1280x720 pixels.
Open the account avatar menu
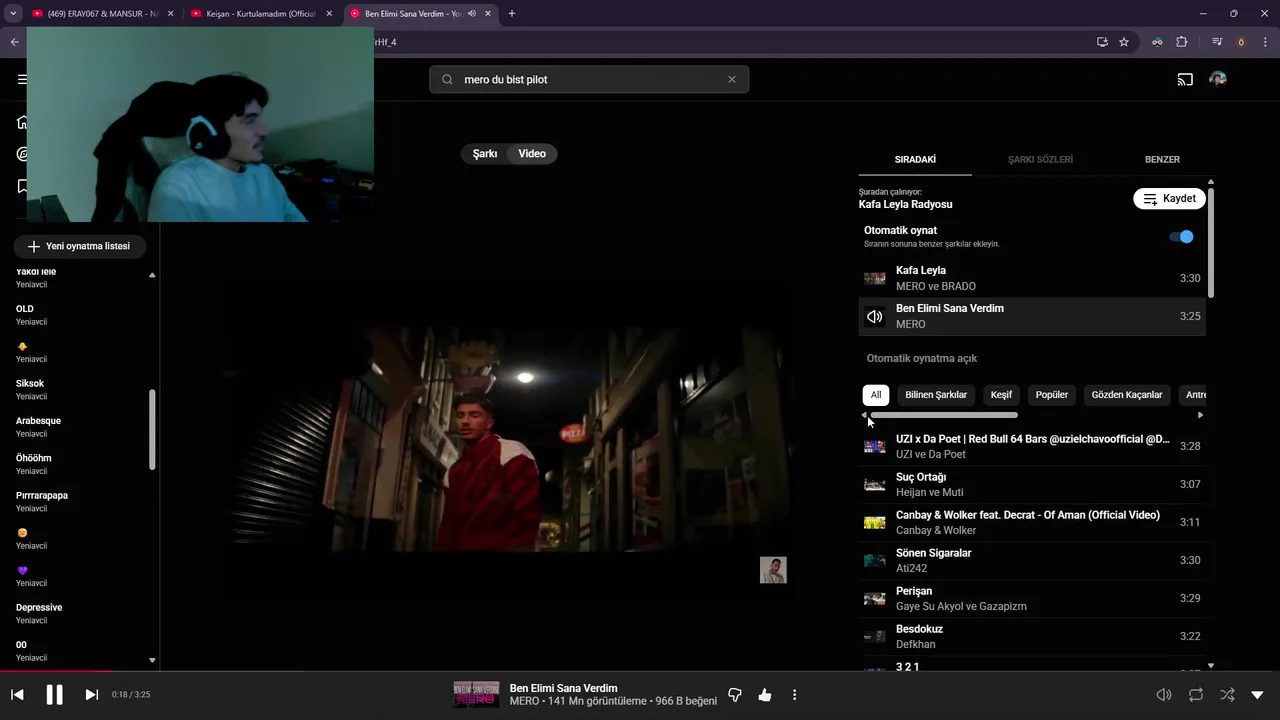pyautogui.click(x=1218, y=79)
